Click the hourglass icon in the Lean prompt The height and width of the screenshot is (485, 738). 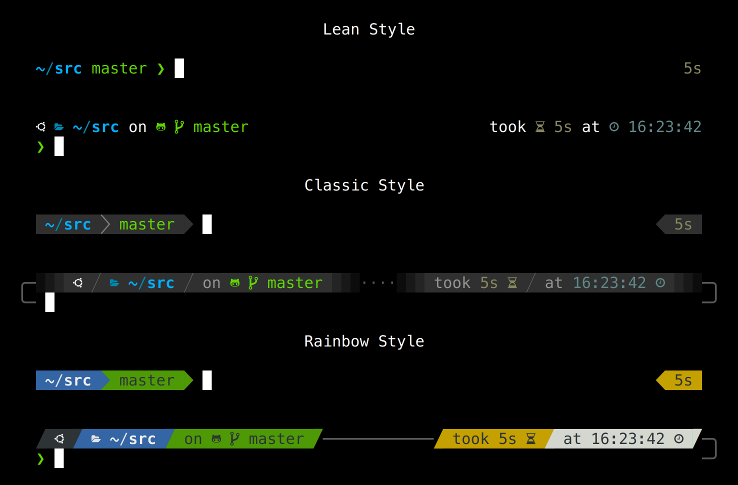tap(540, 127)
